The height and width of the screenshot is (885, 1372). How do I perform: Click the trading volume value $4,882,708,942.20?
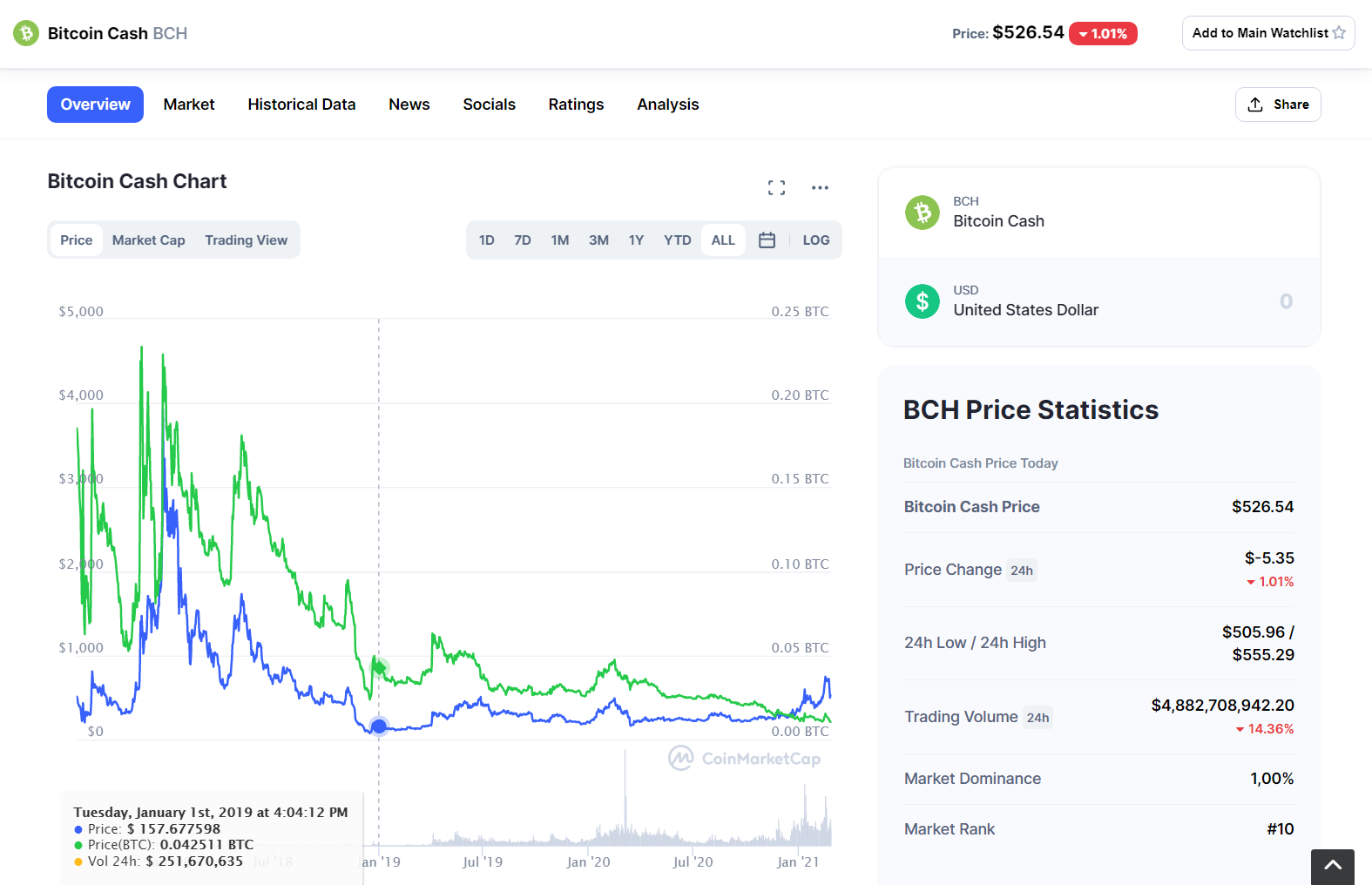click(x=1223, y=706)
